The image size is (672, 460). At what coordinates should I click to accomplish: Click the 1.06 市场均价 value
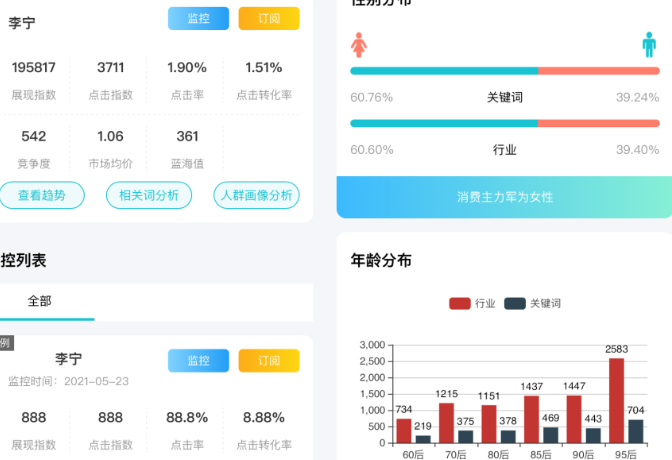coord(110,136)
